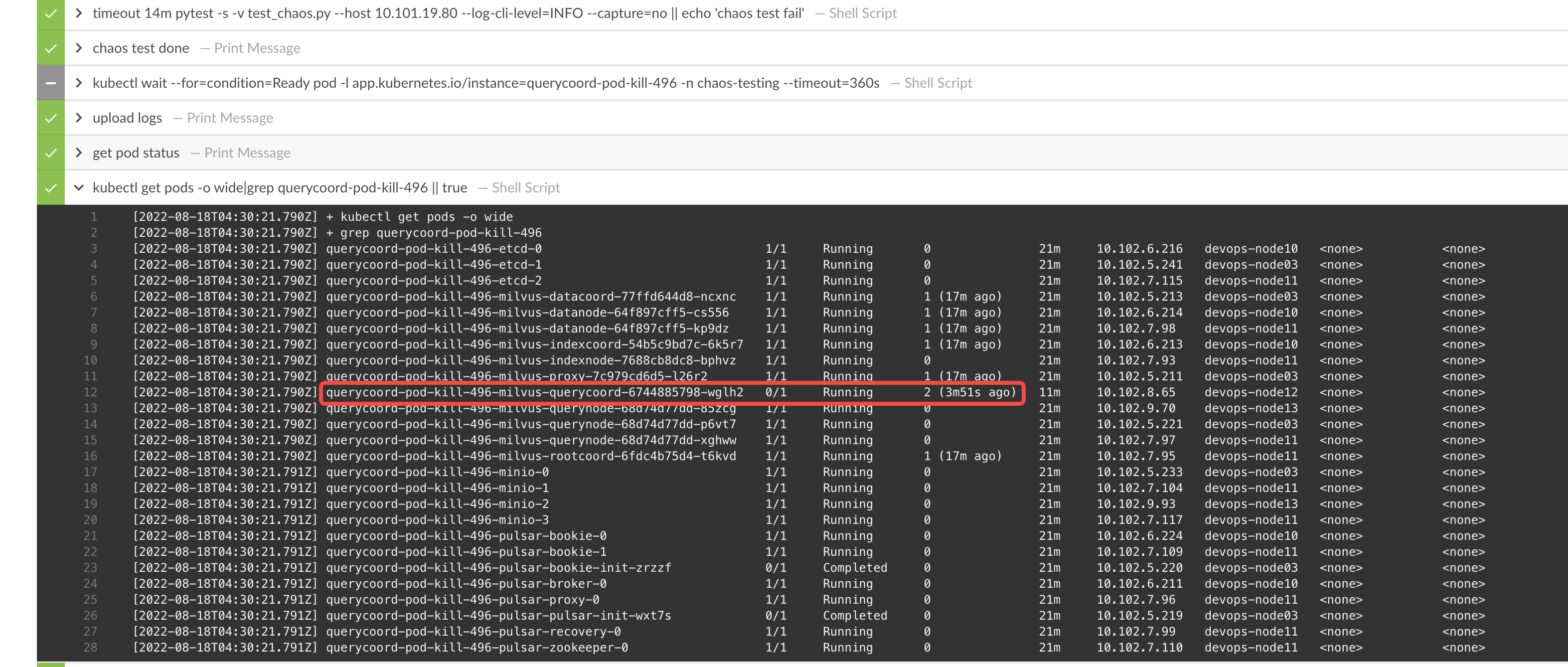Image resolution: width=1568 pixels, height=667 pixels.
Task: Collapse the kubectl get pods log output
Action: pos(79,187)
